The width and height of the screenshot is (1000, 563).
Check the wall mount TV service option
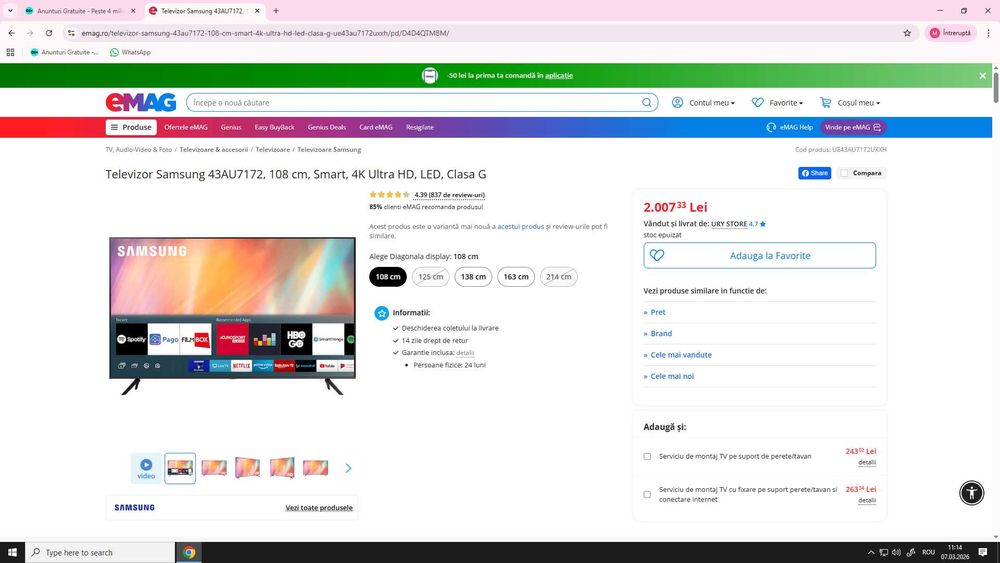coord(647,457)
